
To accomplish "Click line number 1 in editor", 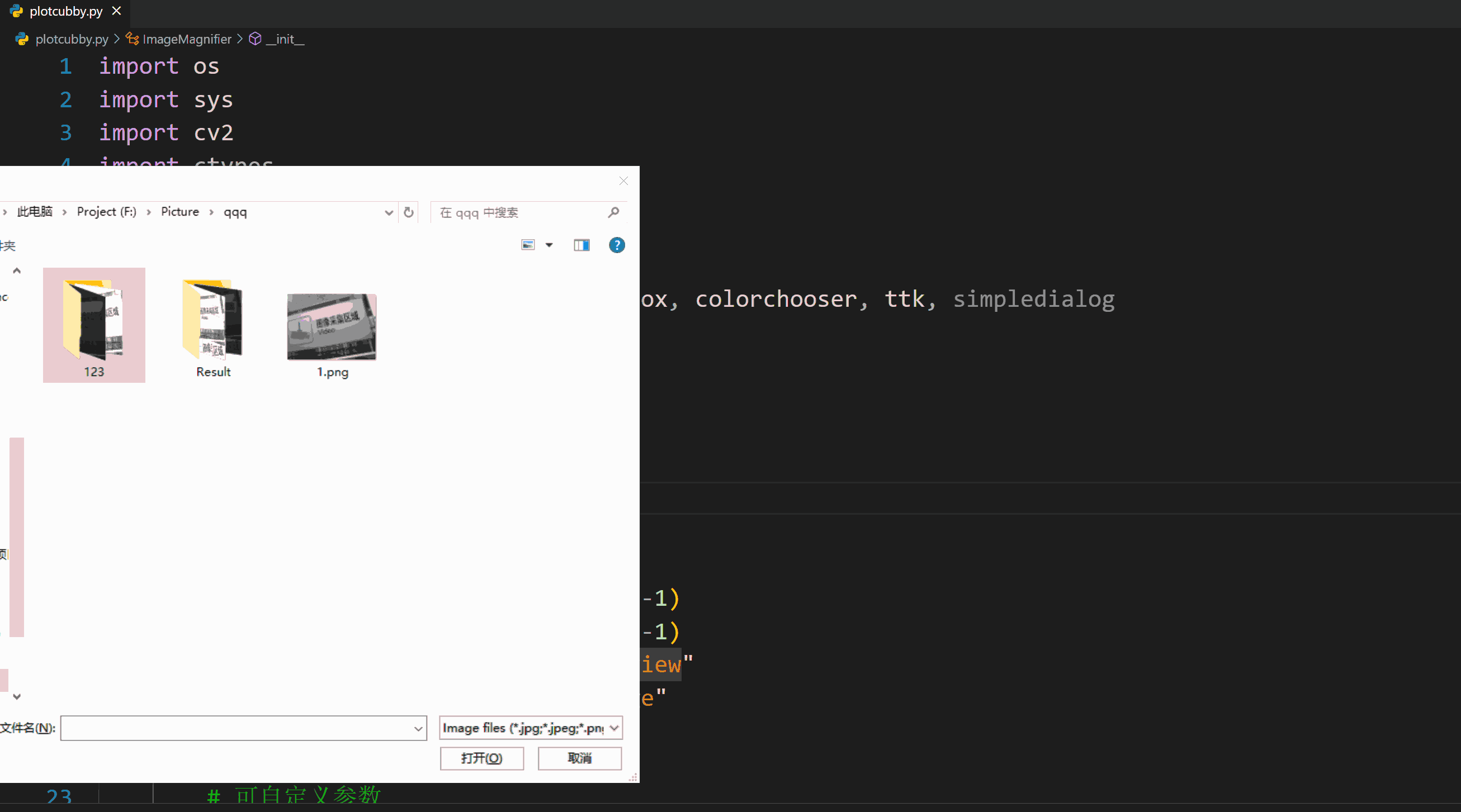I will coord(66,67).
